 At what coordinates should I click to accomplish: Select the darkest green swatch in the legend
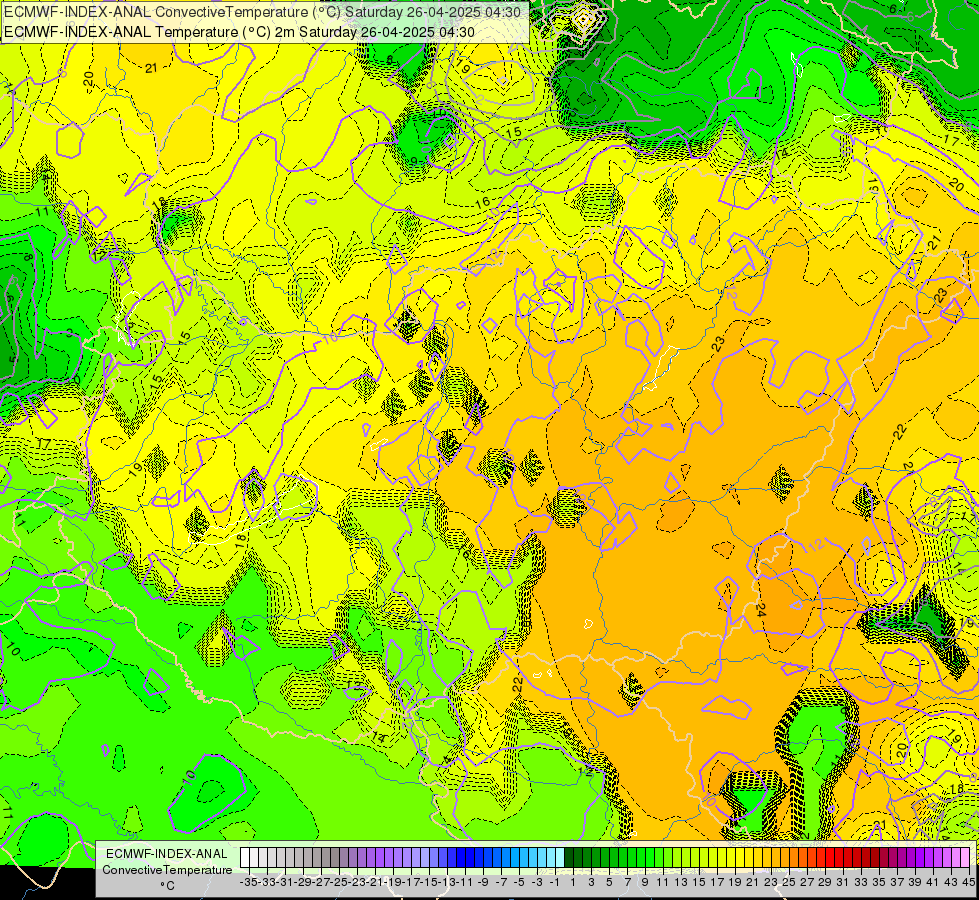point(569,858)
